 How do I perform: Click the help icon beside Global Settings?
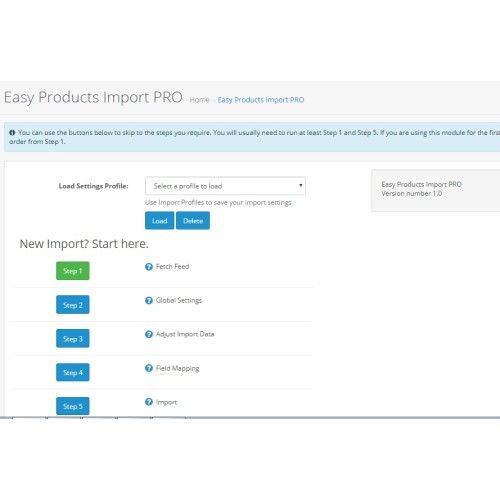click(149, 301)
